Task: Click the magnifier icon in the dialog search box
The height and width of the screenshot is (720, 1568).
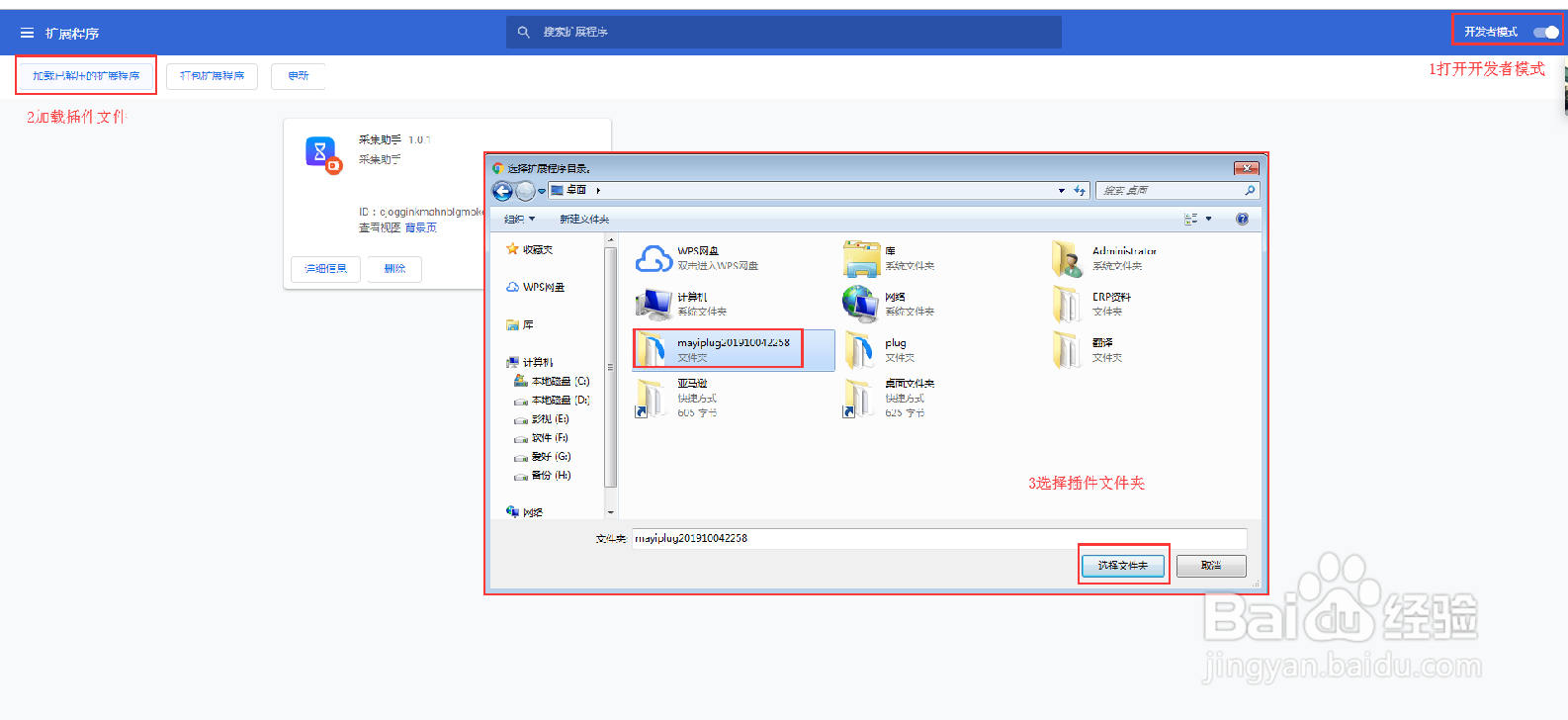Action: pos(1250,191)
